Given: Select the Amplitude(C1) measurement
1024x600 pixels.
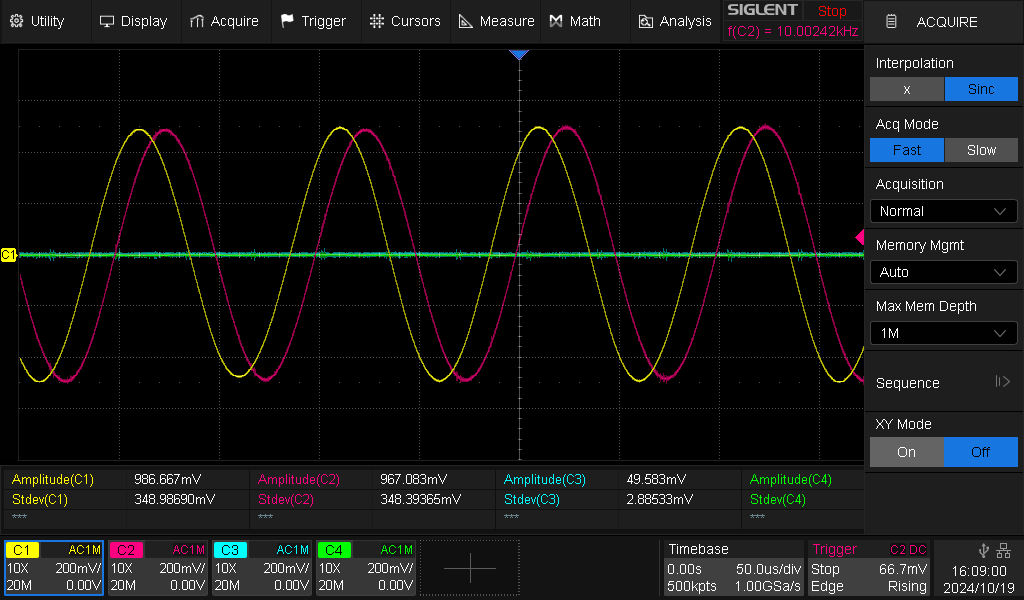Looking at the screenshot, I should click(53, 479).
